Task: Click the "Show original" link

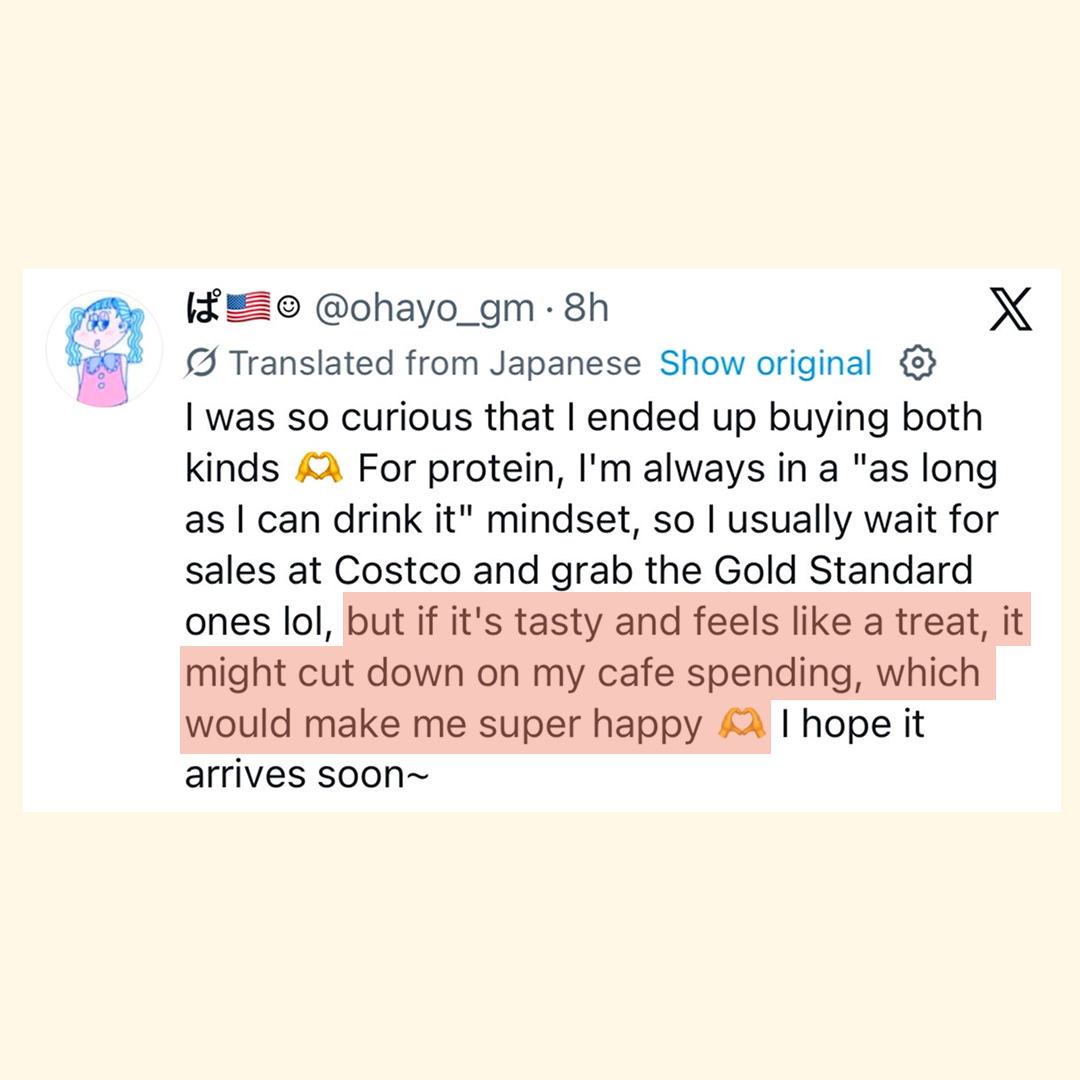Action: (x=765, y=364)
